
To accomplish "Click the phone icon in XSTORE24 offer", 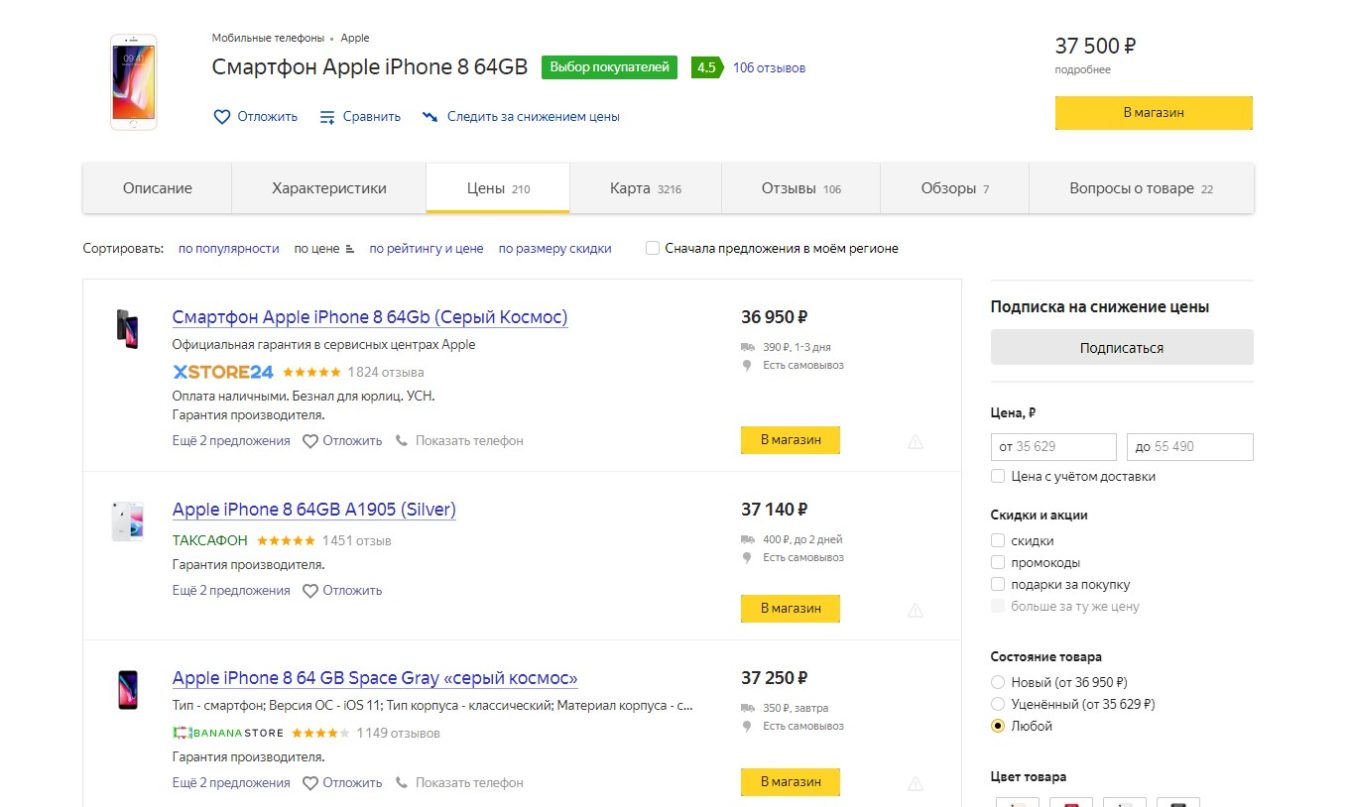I will [402, 440].
